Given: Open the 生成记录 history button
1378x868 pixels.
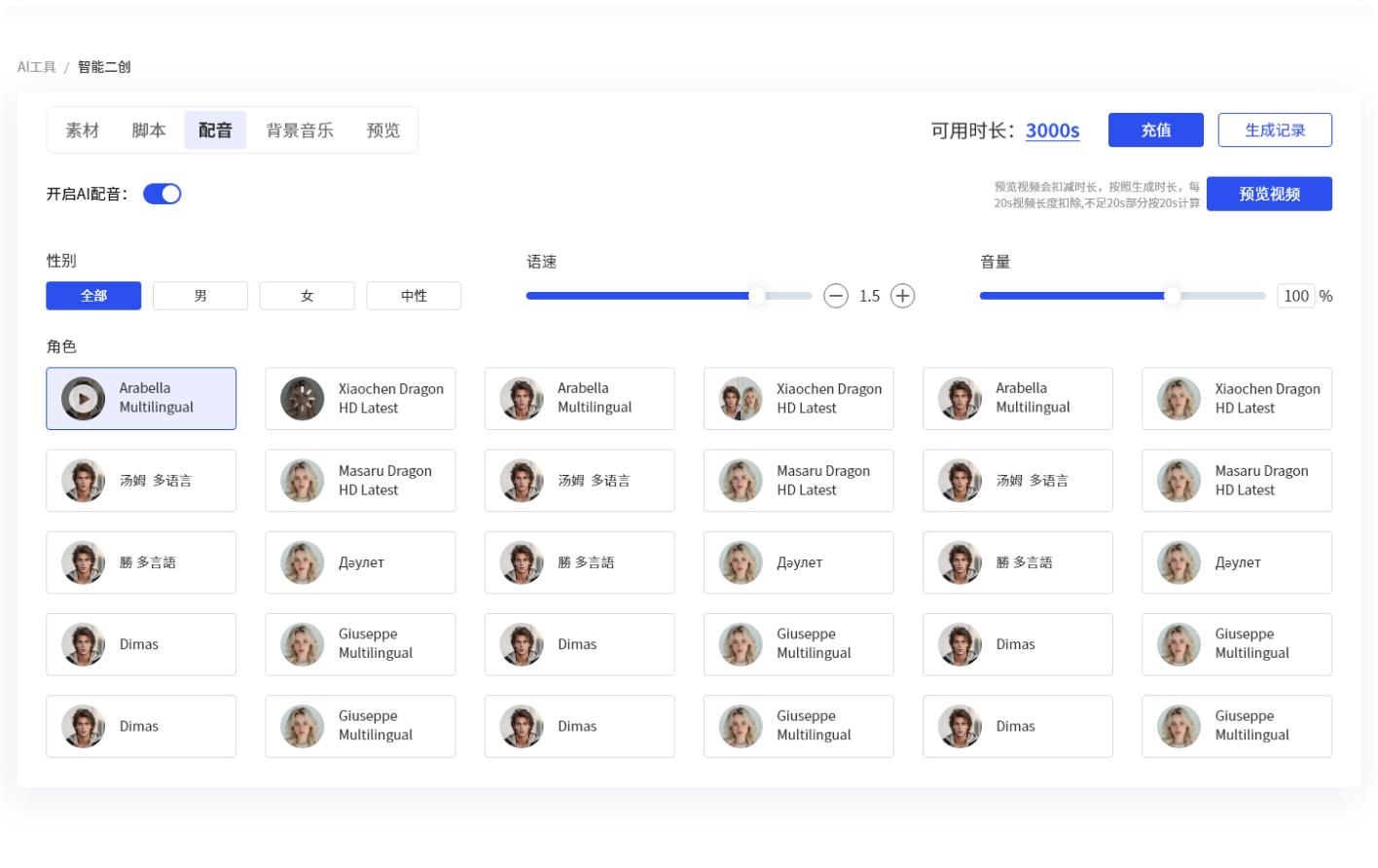Looking at the screenshot, I should point(1275,130).
